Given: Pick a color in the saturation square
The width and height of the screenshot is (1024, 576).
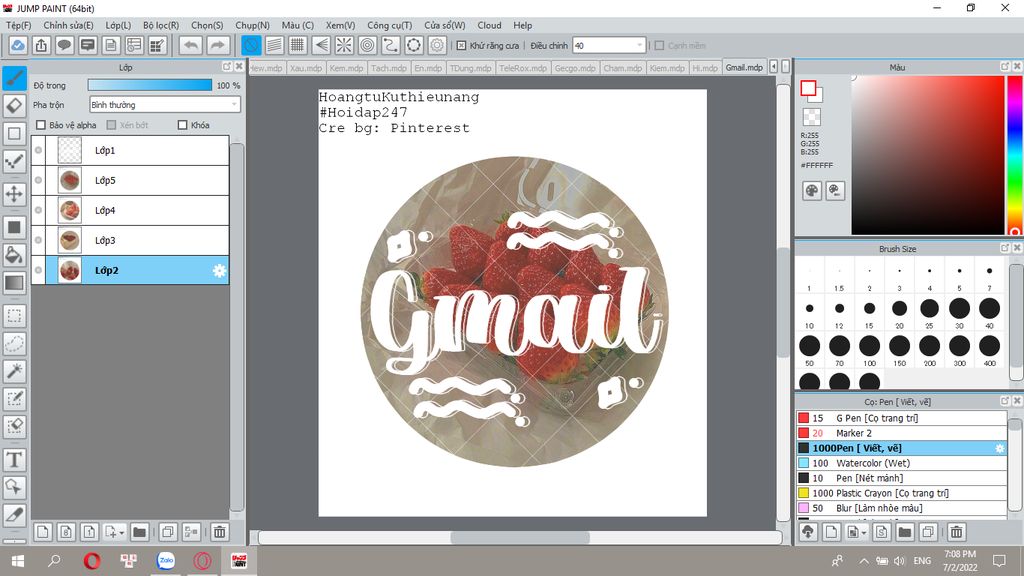Looking at the screenshot, I should (927, 155).
